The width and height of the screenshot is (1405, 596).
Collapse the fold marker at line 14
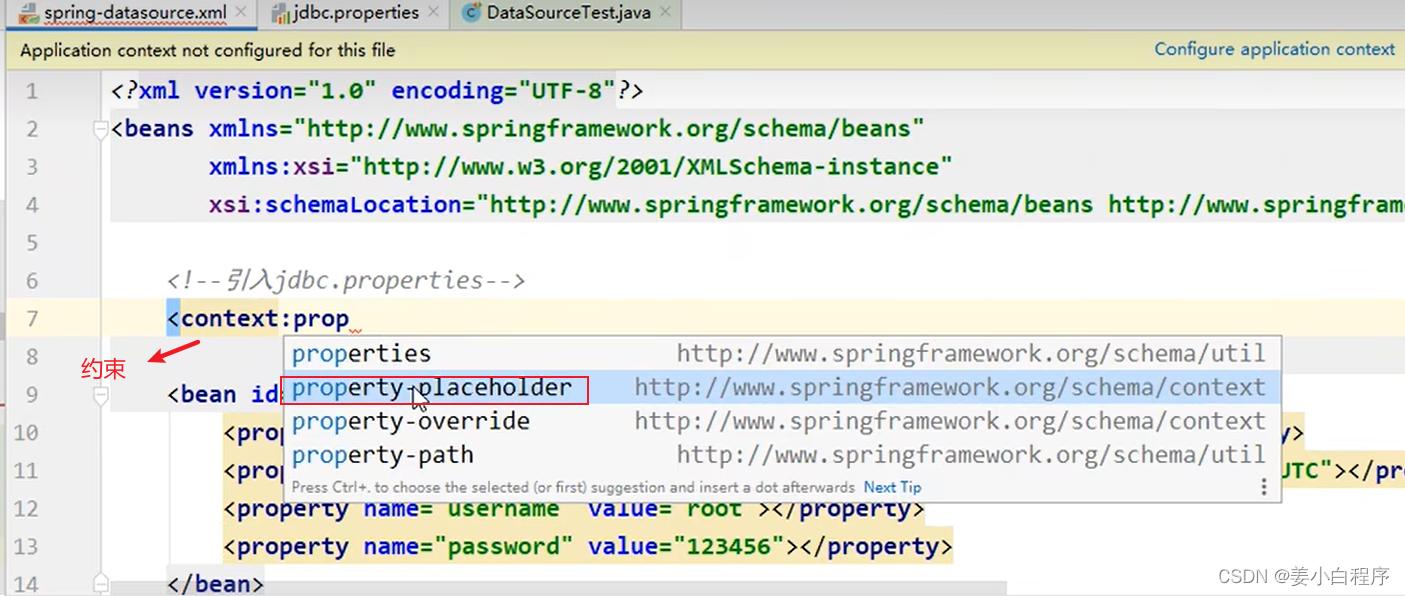(100, 583)
